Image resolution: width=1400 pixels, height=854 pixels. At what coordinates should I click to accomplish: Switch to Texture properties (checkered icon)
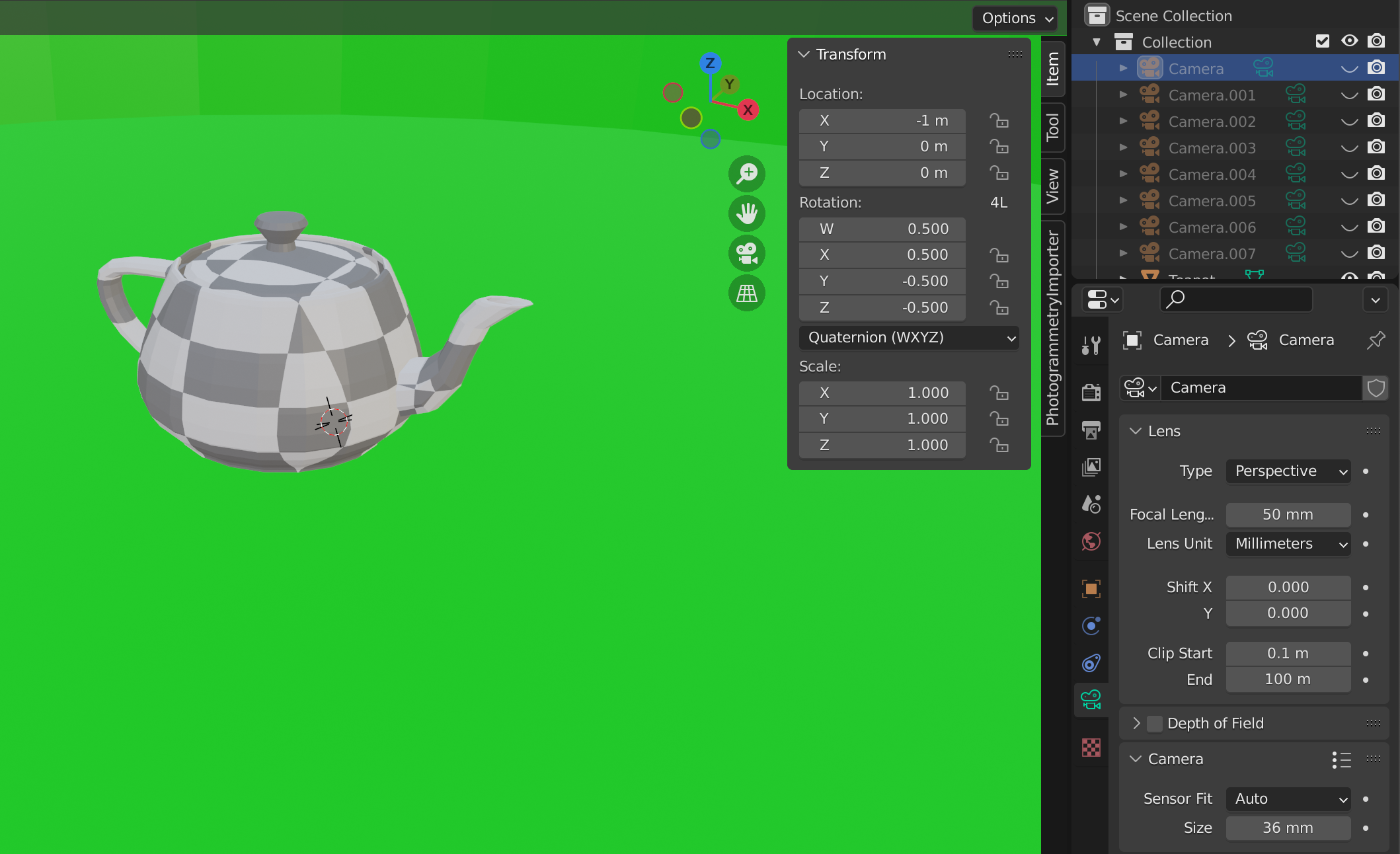pyautogui.click(x=1091, y=748)
